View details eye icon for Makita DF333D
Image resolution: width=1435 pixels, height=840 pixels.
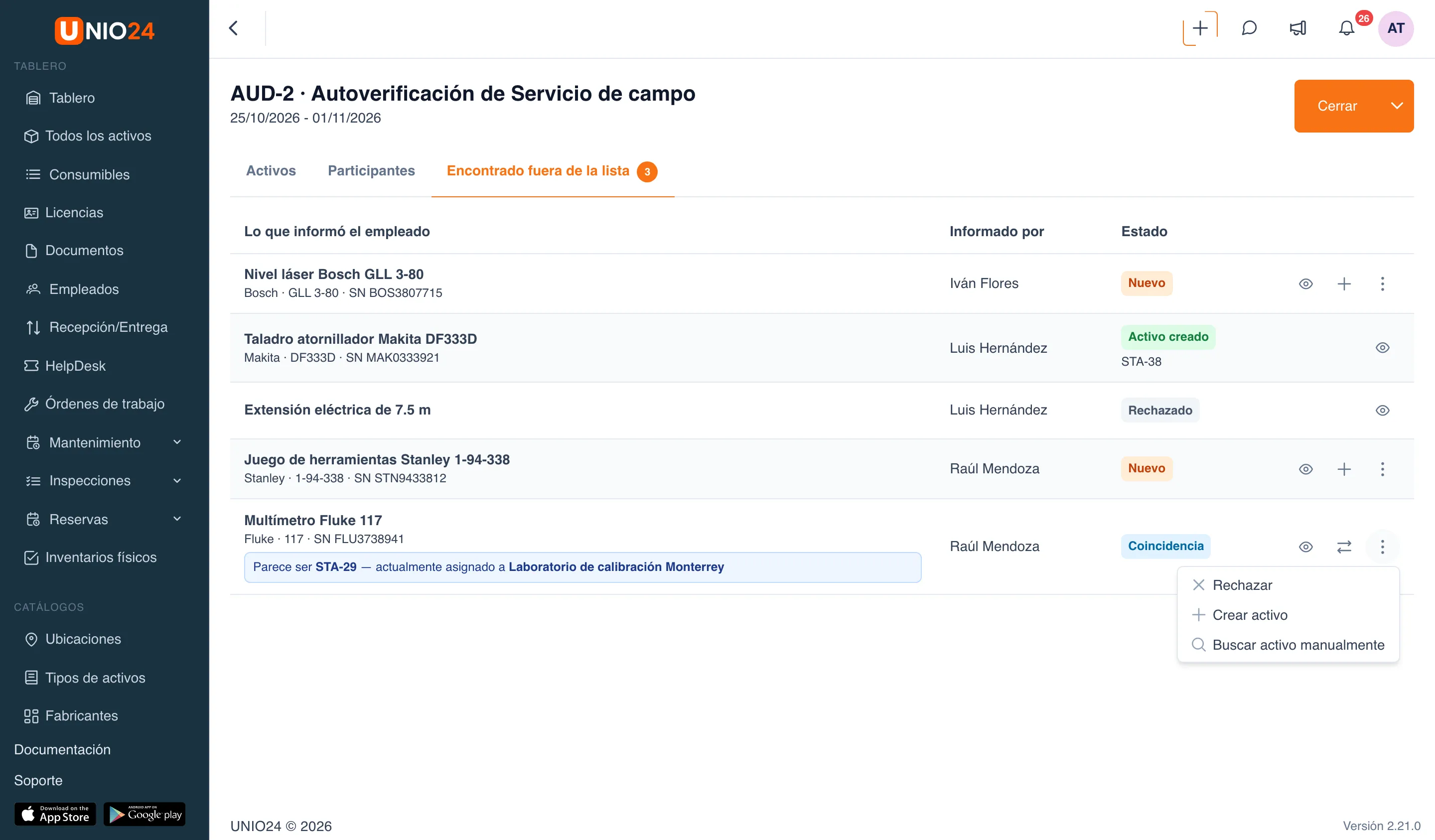point(1382,347)
